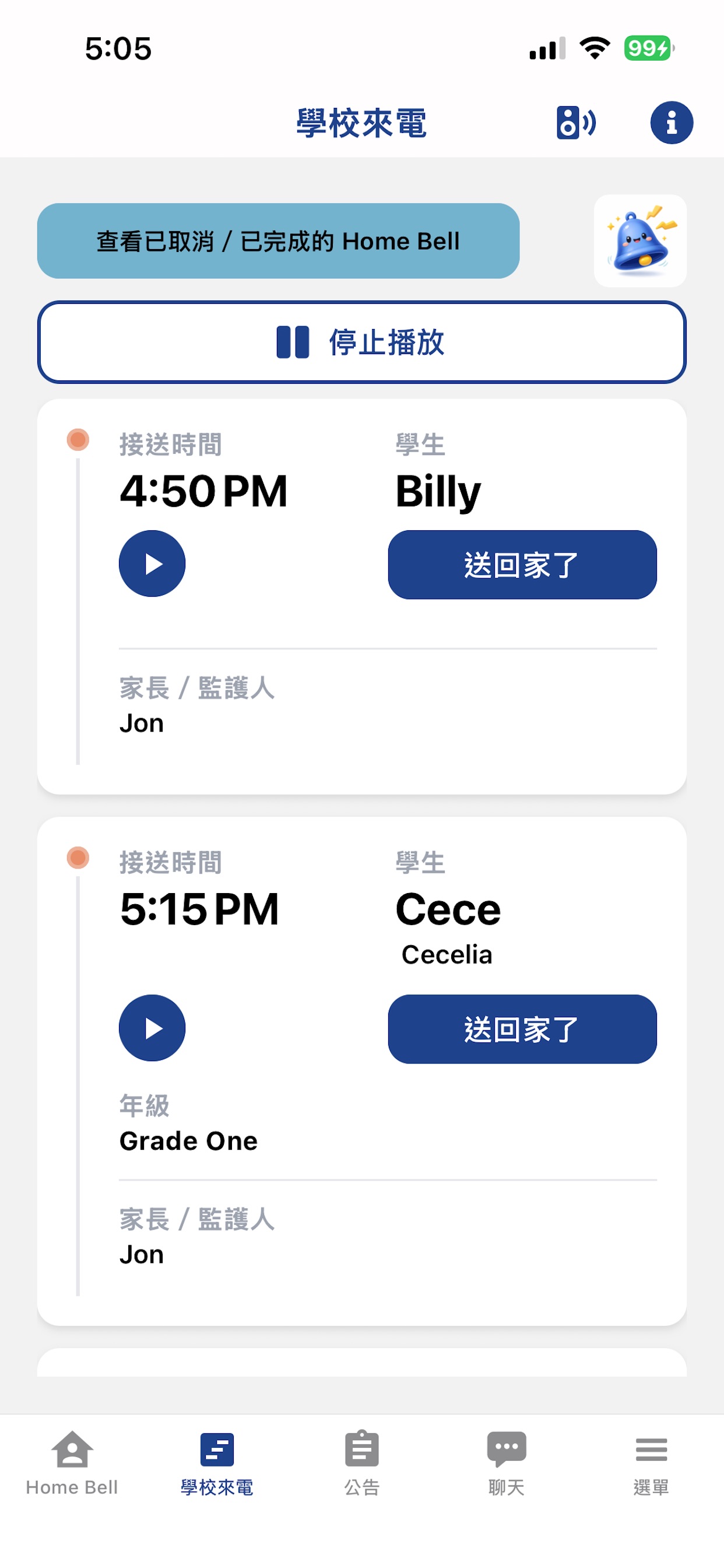Tap the orange status dot beside 5:15 PM
724x1568 pixels.
[78, 857]
